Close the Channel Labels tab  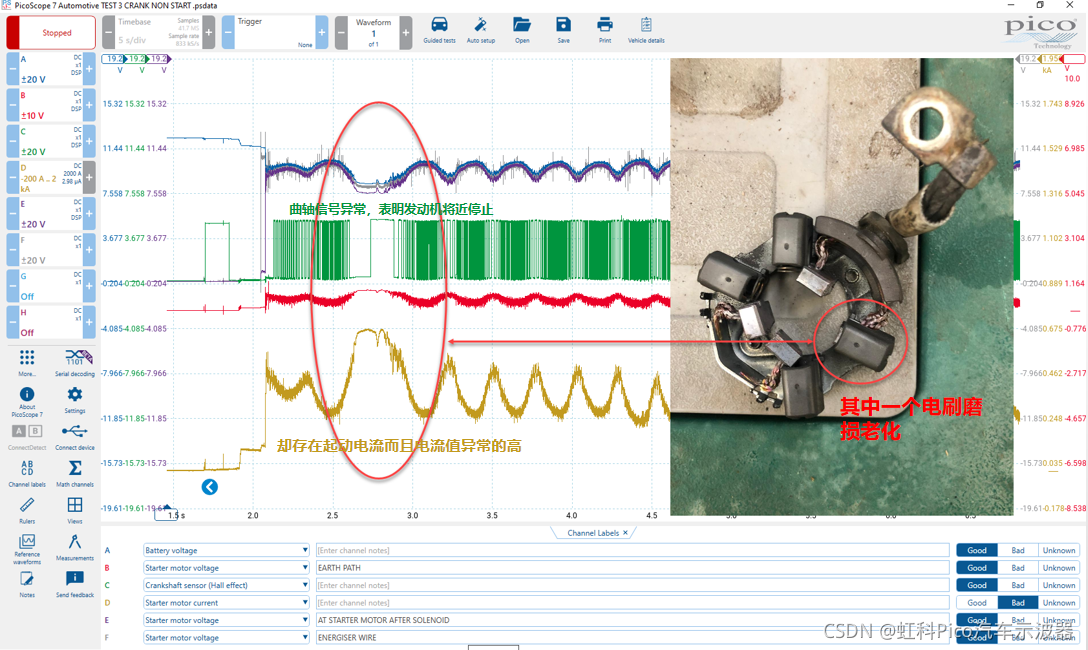pos(625,533)
